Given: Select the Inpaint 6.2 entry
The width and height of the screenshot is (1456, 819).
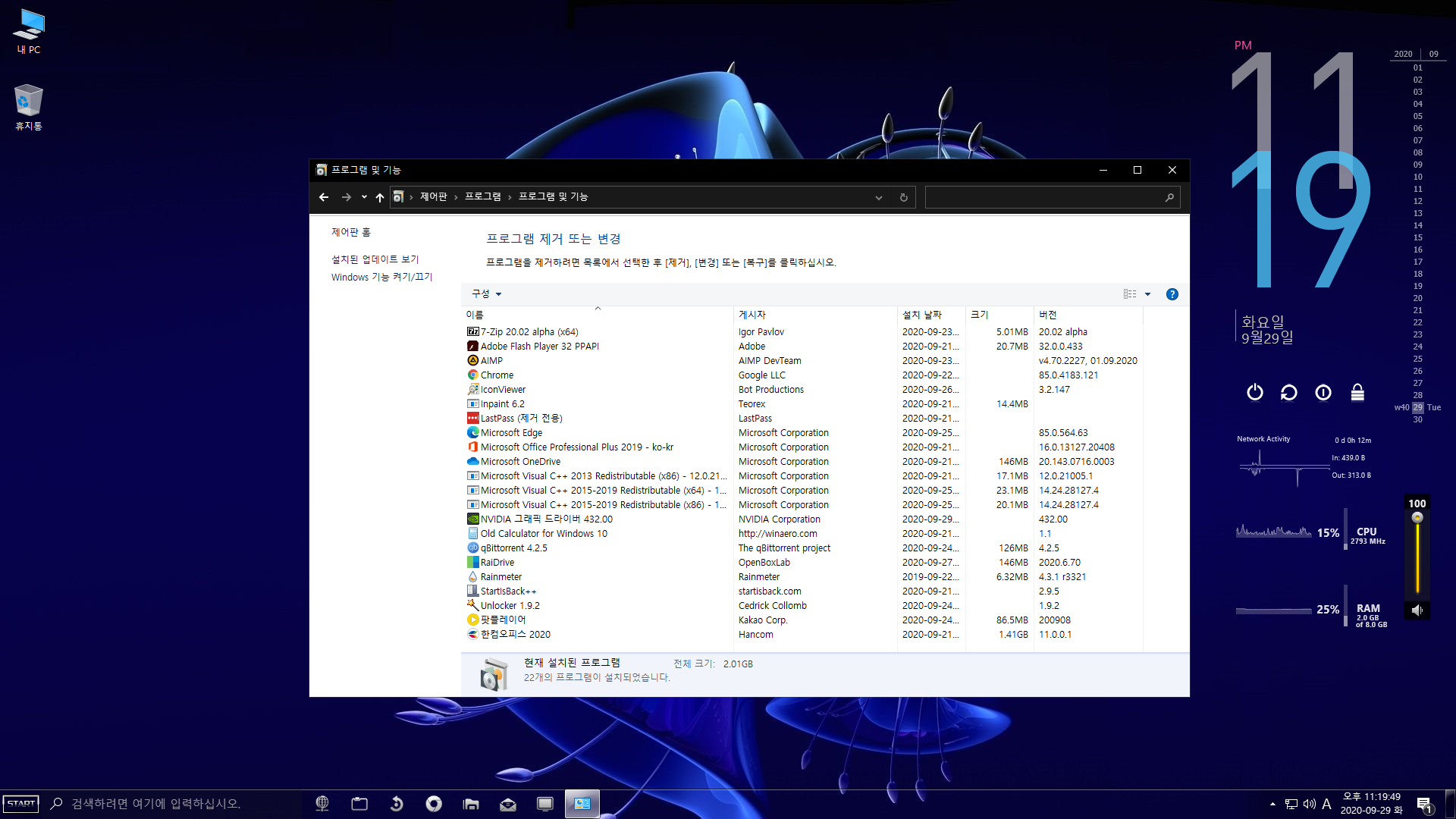Looking at the screenshot, I should tap(804, 404).
